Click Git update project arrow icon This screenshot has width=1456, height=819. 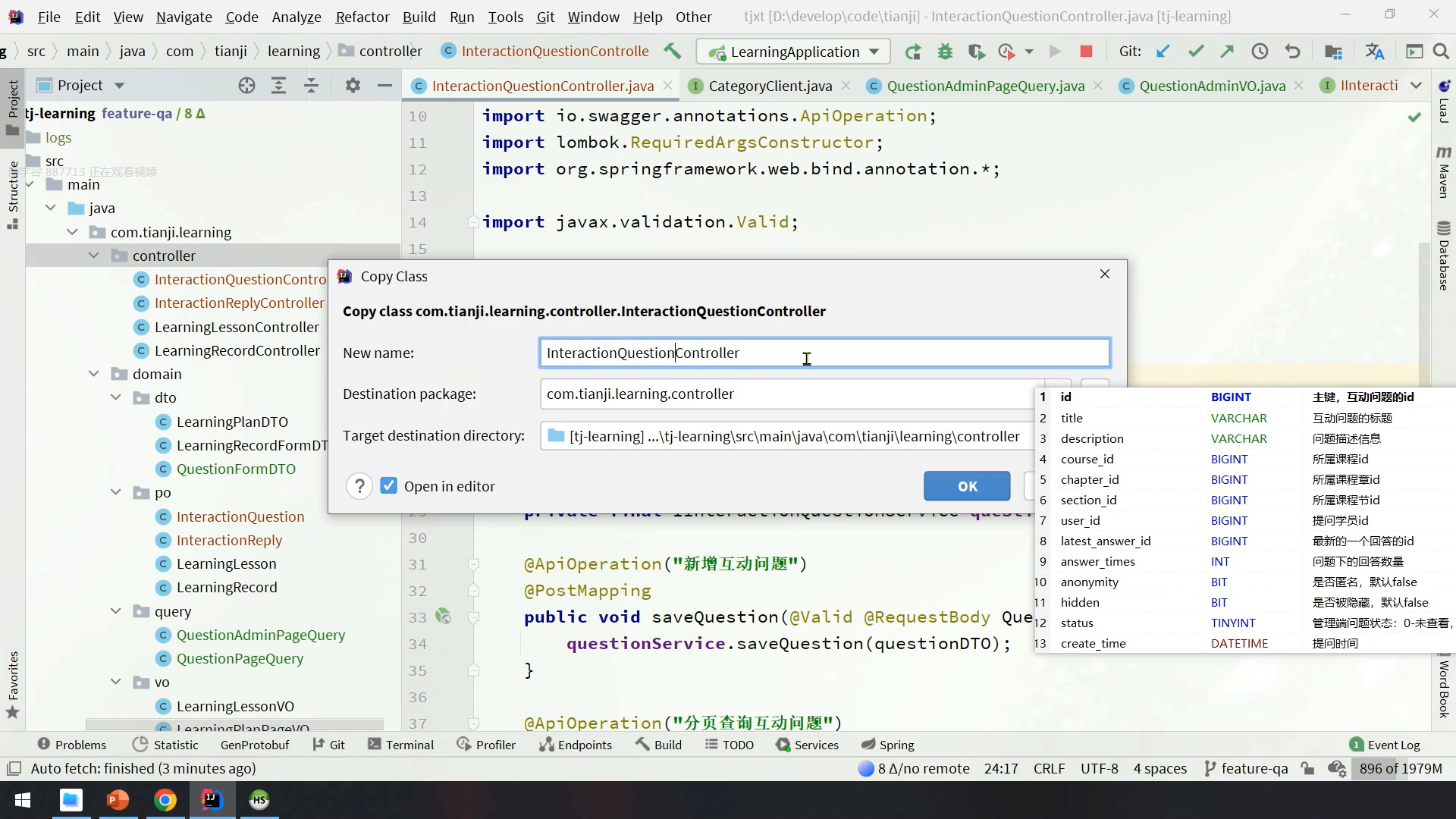[1163, 52]
